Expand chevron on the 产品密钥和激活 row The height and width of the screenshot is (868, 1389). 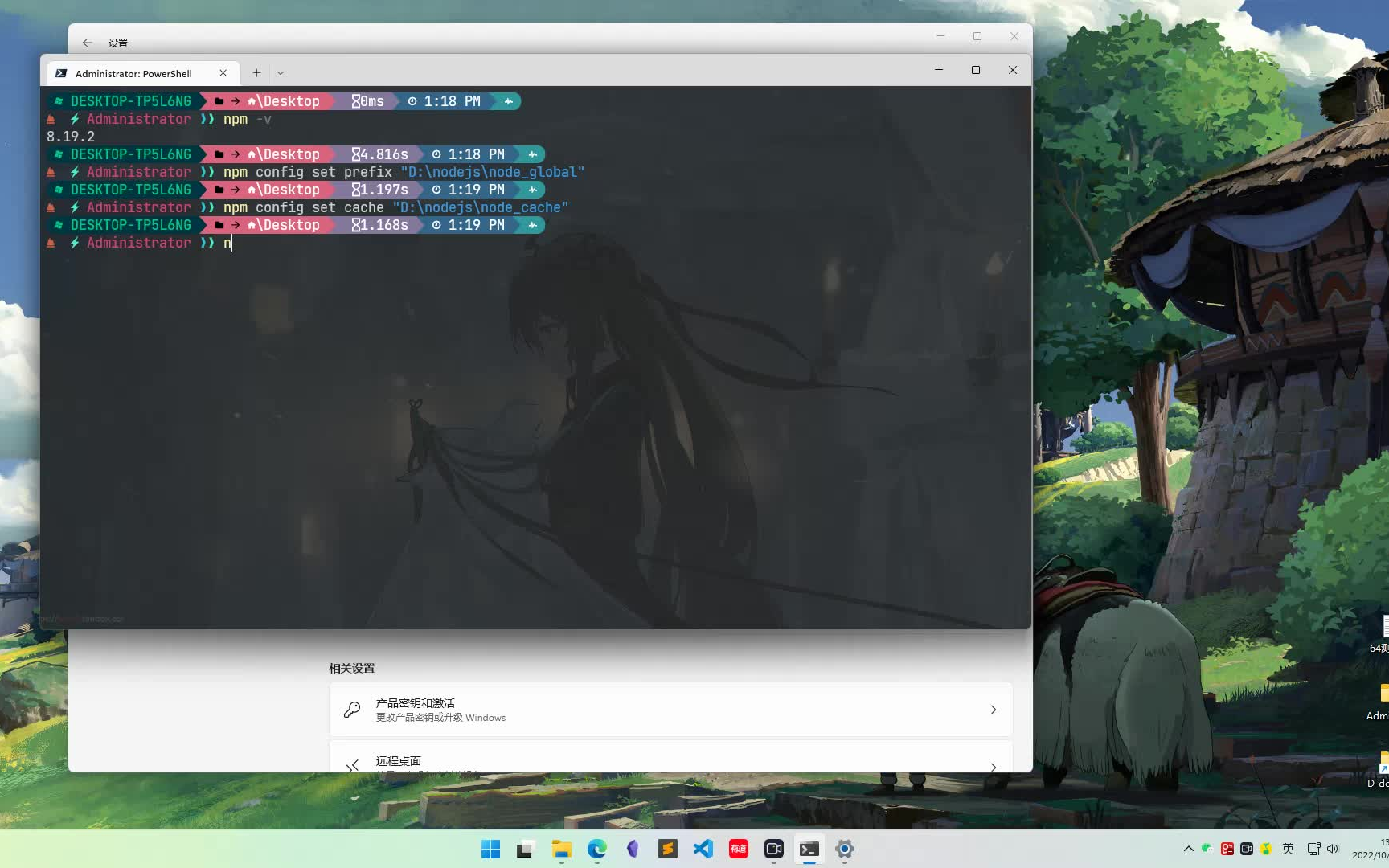(994, 710)
